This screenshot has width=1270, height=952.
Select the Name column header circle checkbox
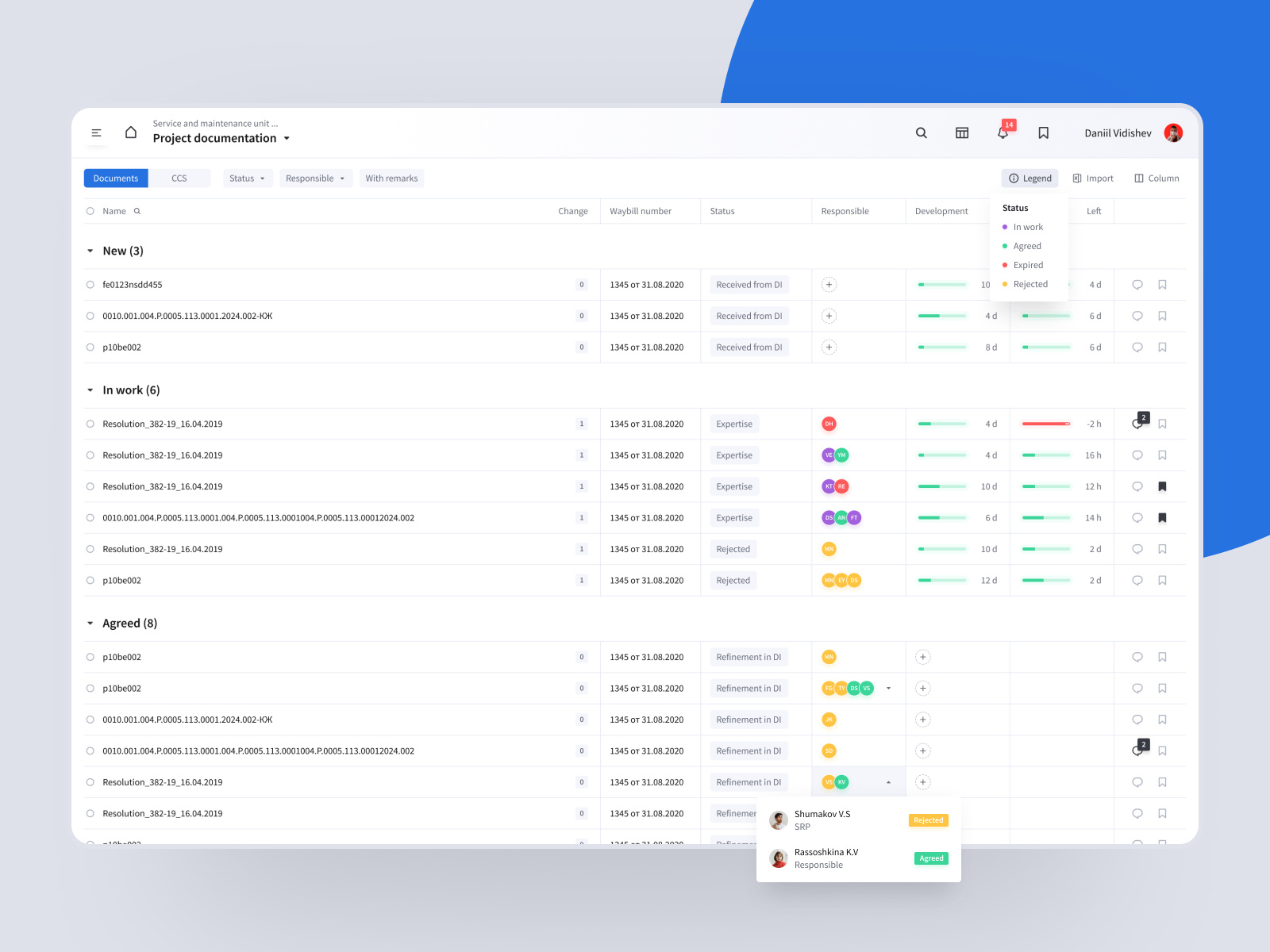click(x=90, y=211)
